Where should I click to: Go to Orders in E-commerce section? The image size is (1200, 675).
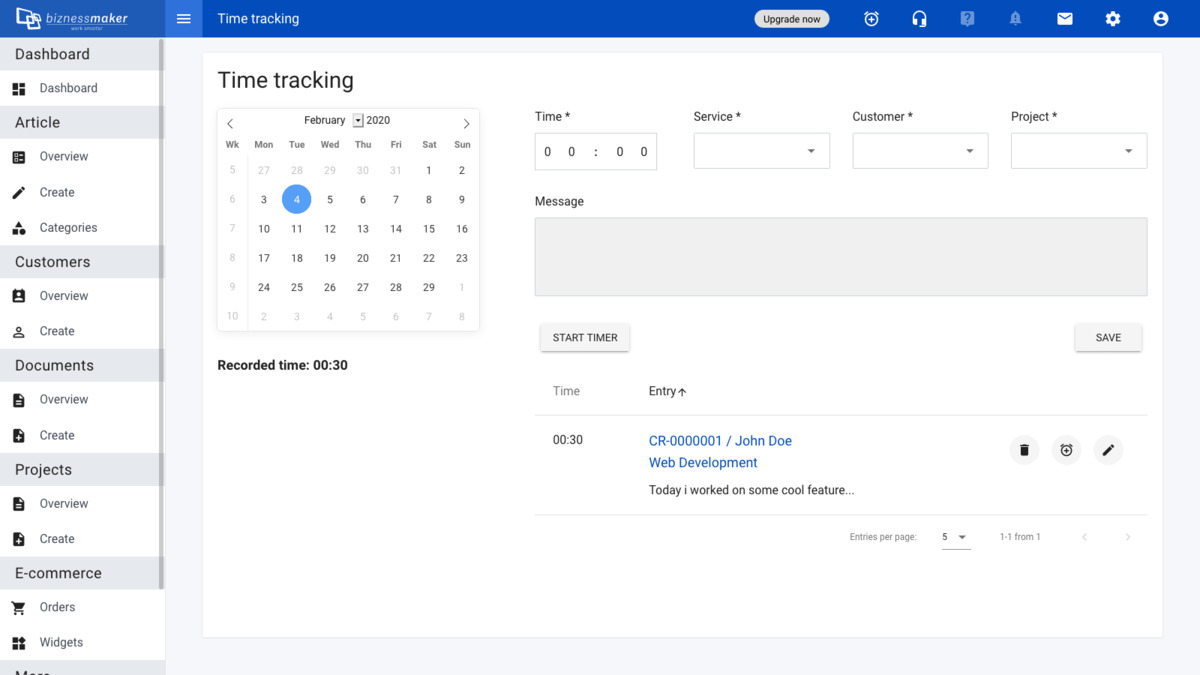tap(57, 607)
